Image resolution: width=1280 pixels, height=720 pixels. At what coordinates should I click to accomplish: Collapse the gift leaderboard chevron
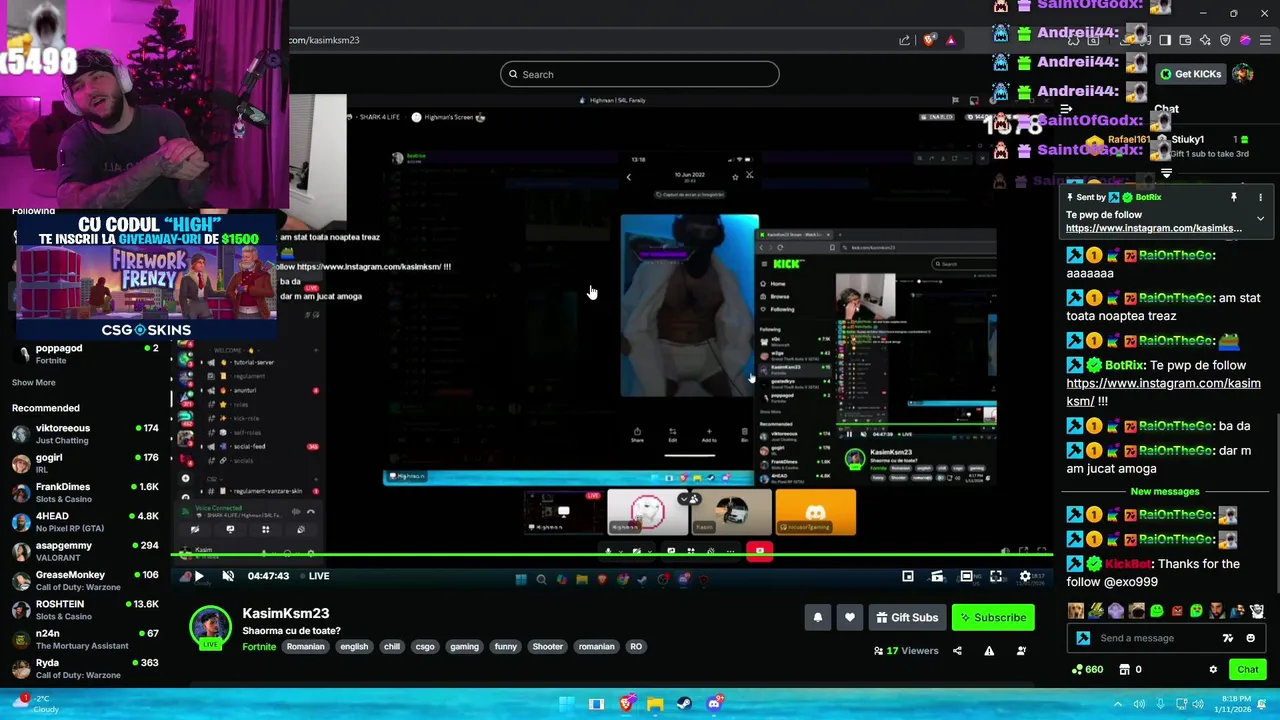point(1166,174)
